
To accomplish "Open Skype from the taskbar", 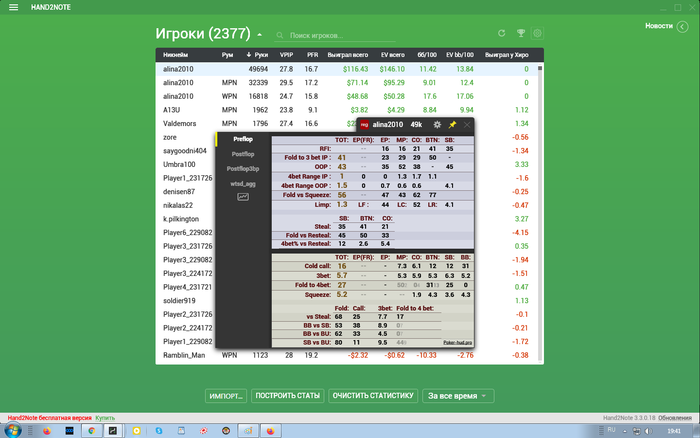I will [x=159, y=431].
